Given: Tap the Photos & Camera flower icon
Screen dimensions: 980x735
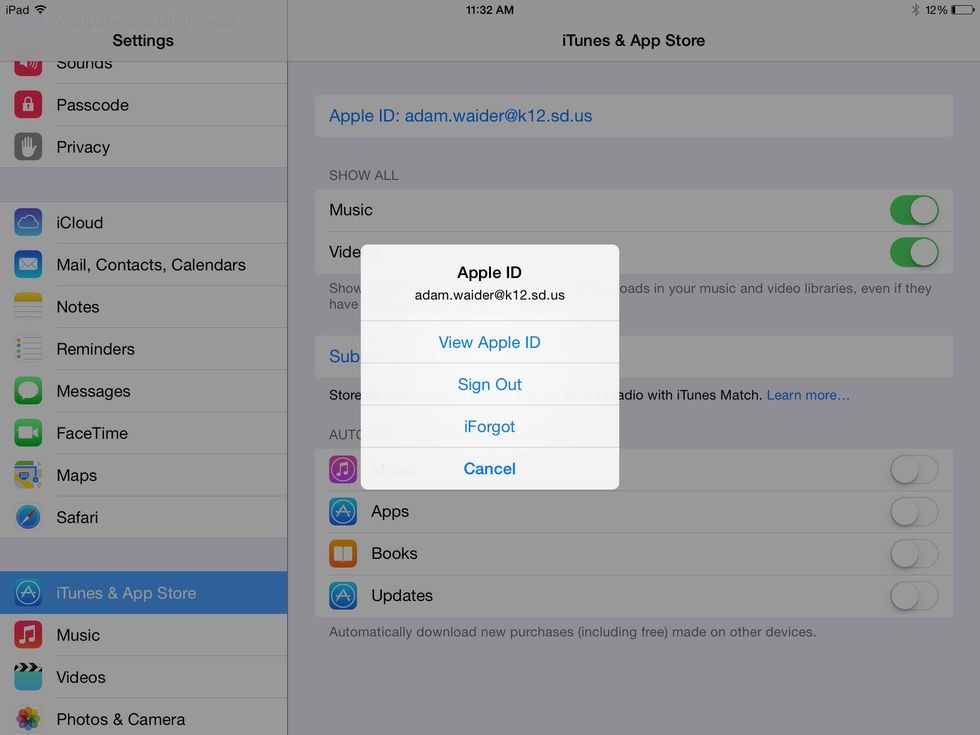Looking at the screenshot, I should coord(28,719).
